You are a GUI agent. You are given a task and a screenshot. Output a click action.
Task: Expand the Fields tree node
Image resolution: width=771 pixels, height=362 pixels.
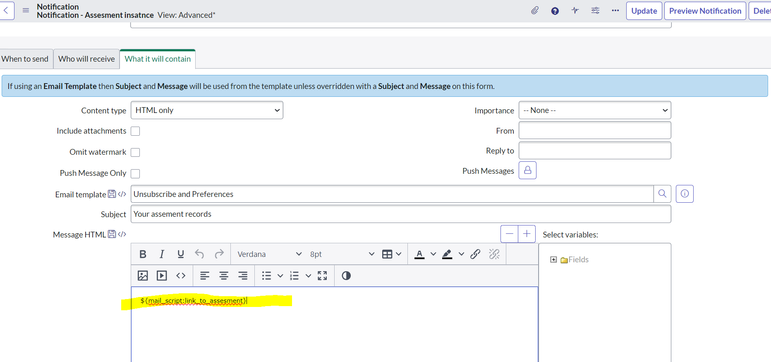point(553,260)
